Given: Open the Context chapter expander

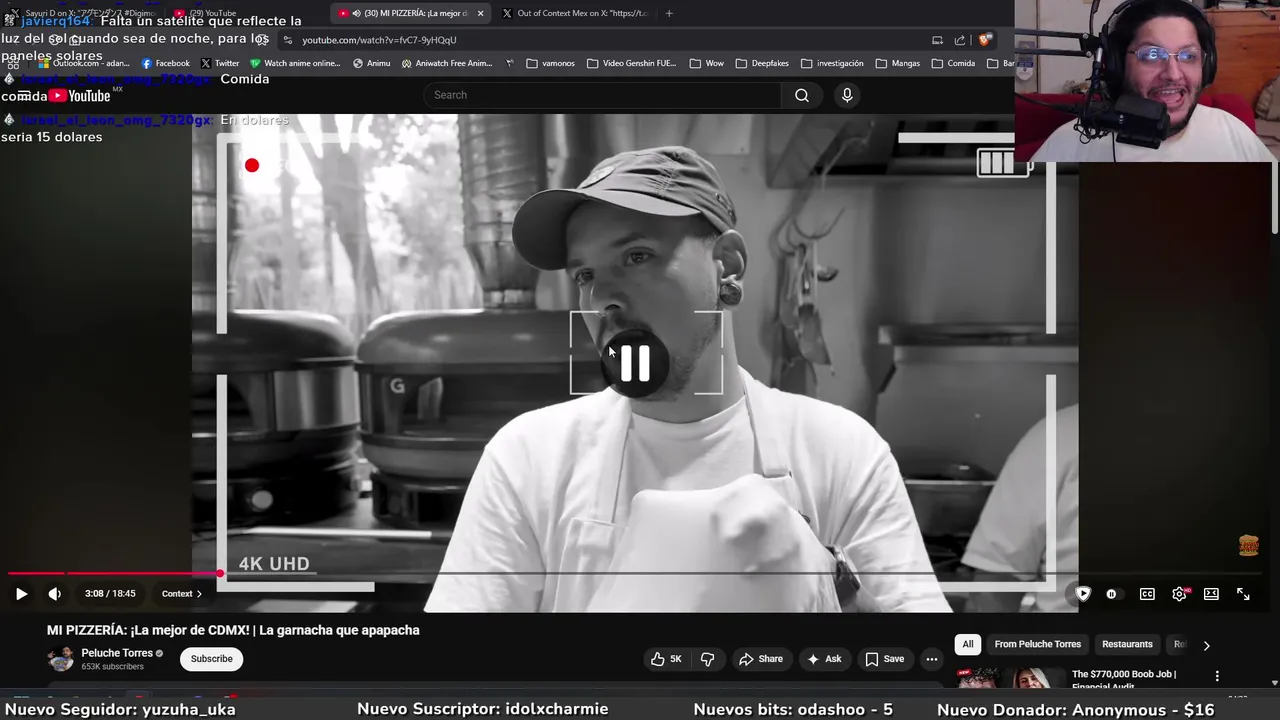Looking at the screenshot, I should tap(182, 594).
